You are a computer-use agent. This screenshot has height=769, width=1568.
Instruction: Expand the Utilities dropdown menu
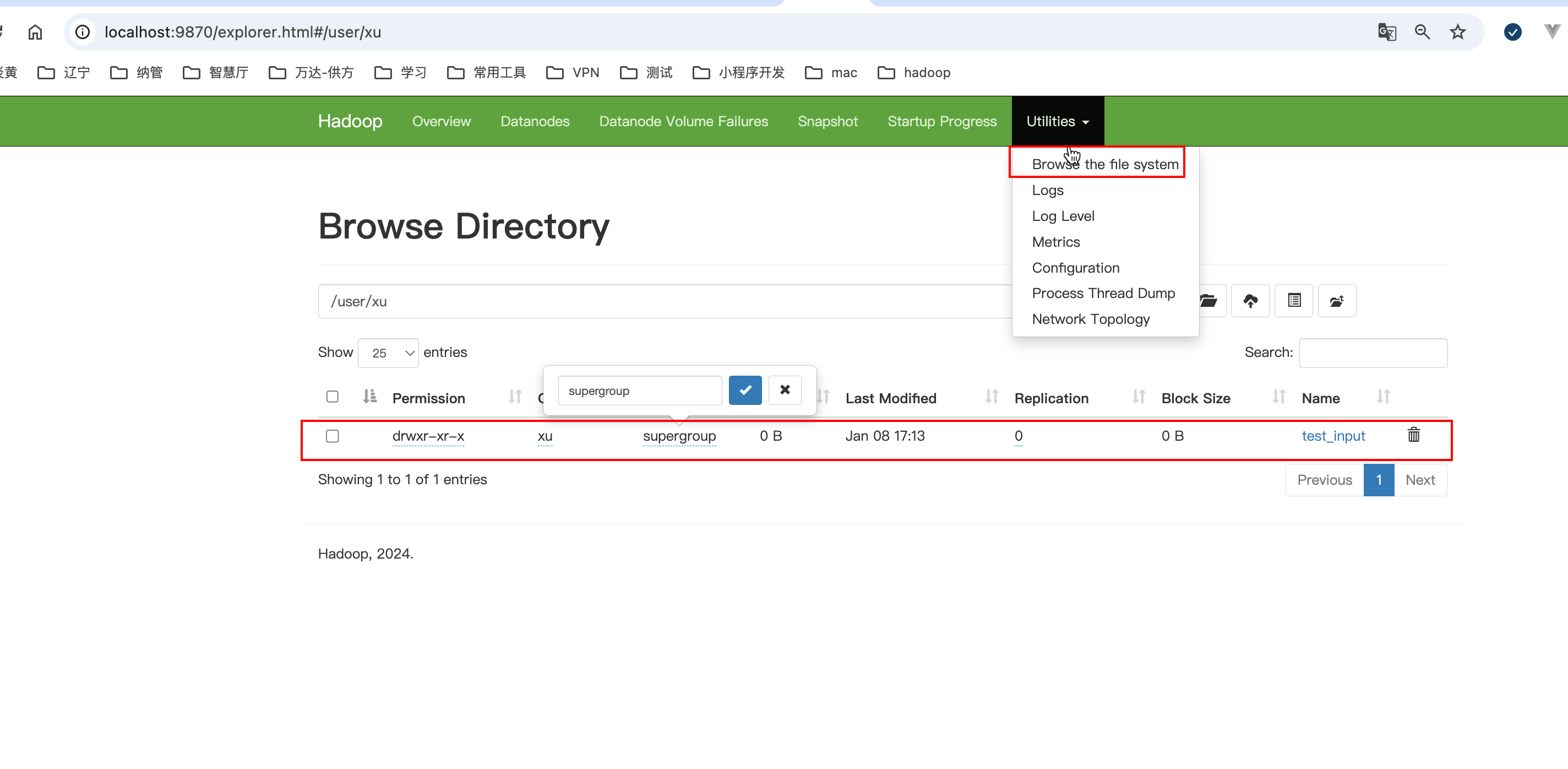coord(1057,121)
